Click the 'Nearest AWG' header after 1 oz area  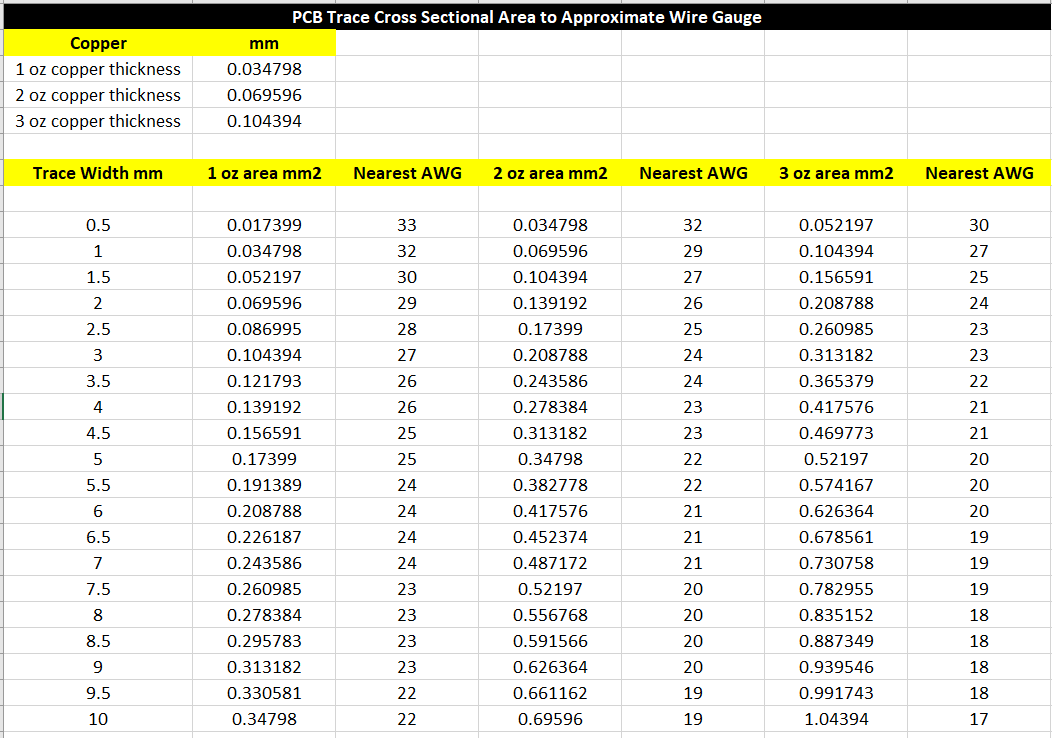407,173
